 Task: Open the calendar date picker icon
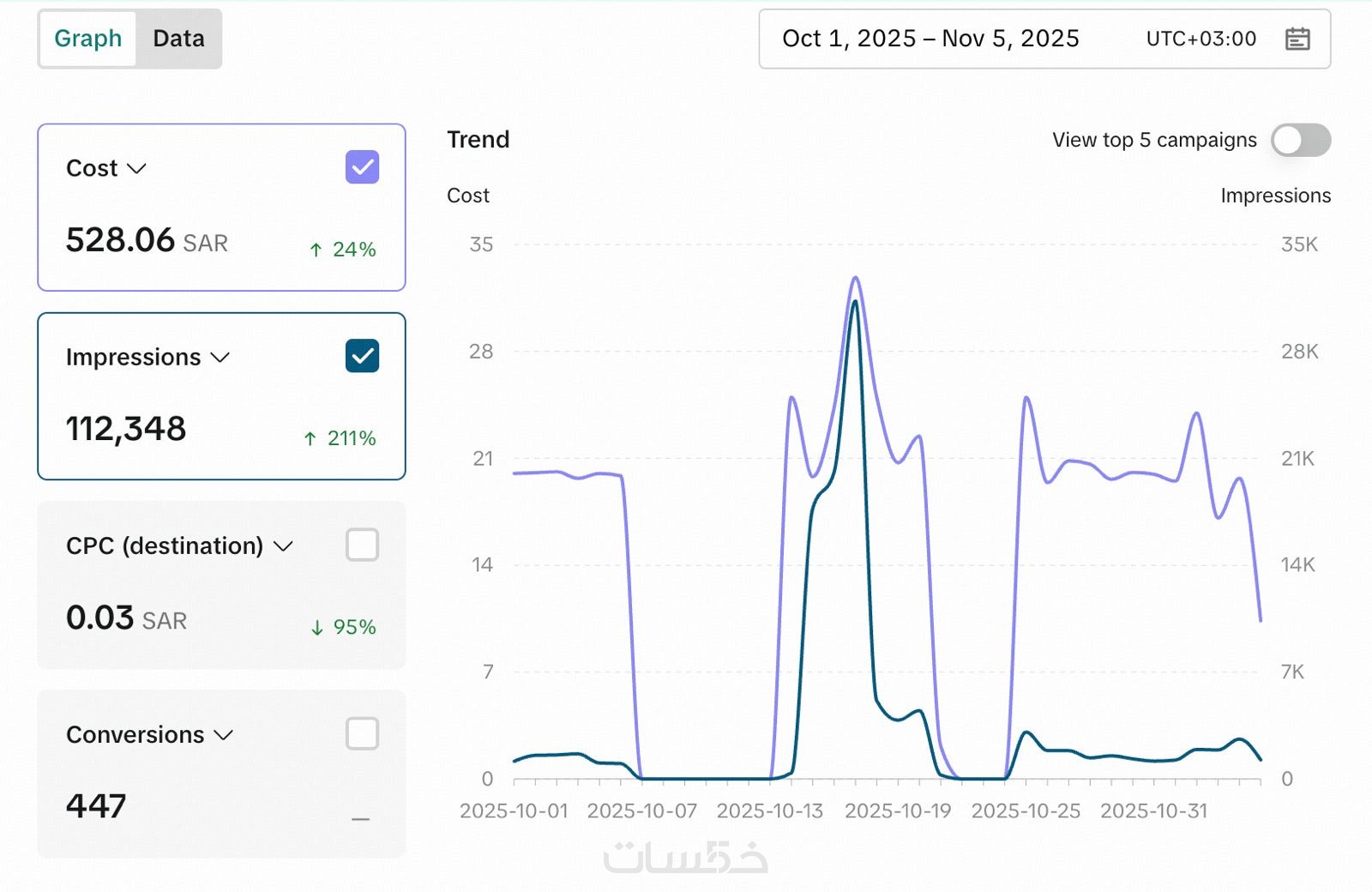1297,39
